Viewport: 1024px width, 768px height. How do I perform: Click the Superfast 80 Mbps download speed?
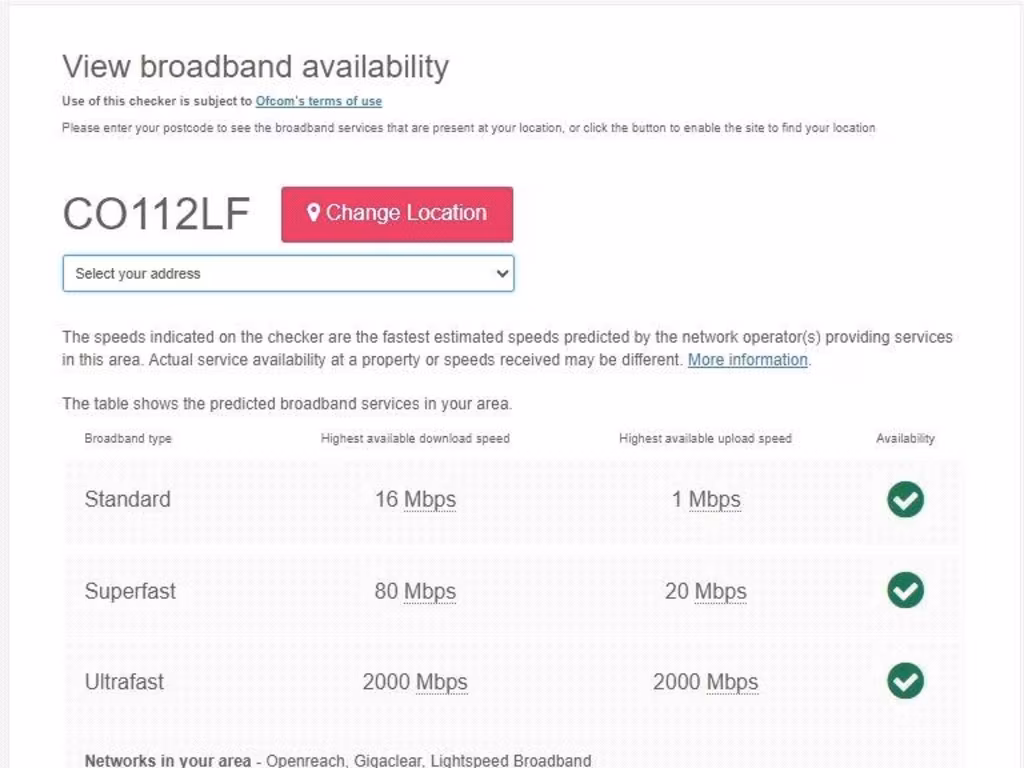click(415, 591)
